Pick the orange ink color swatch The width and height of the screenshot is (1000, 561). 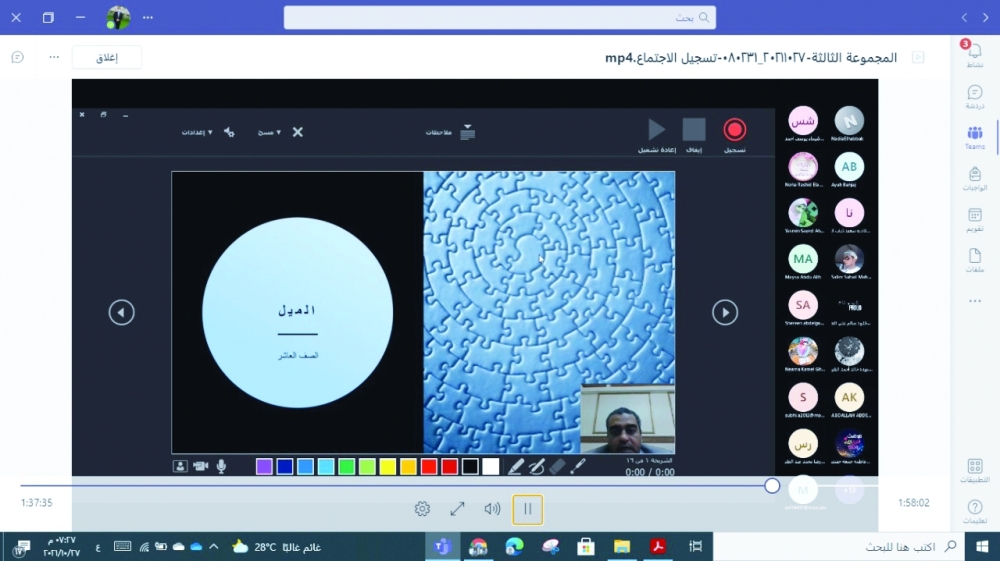408,467
